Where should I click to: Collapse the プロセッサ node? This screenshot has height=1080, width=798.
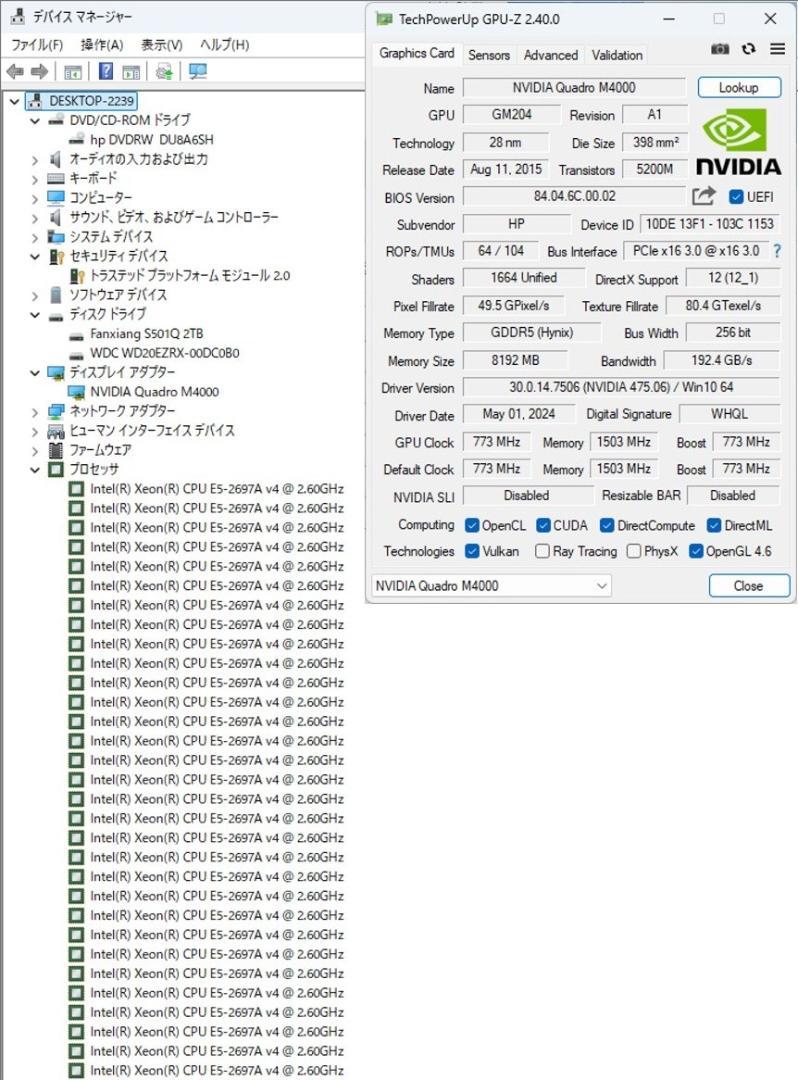(x=35, y=470)
